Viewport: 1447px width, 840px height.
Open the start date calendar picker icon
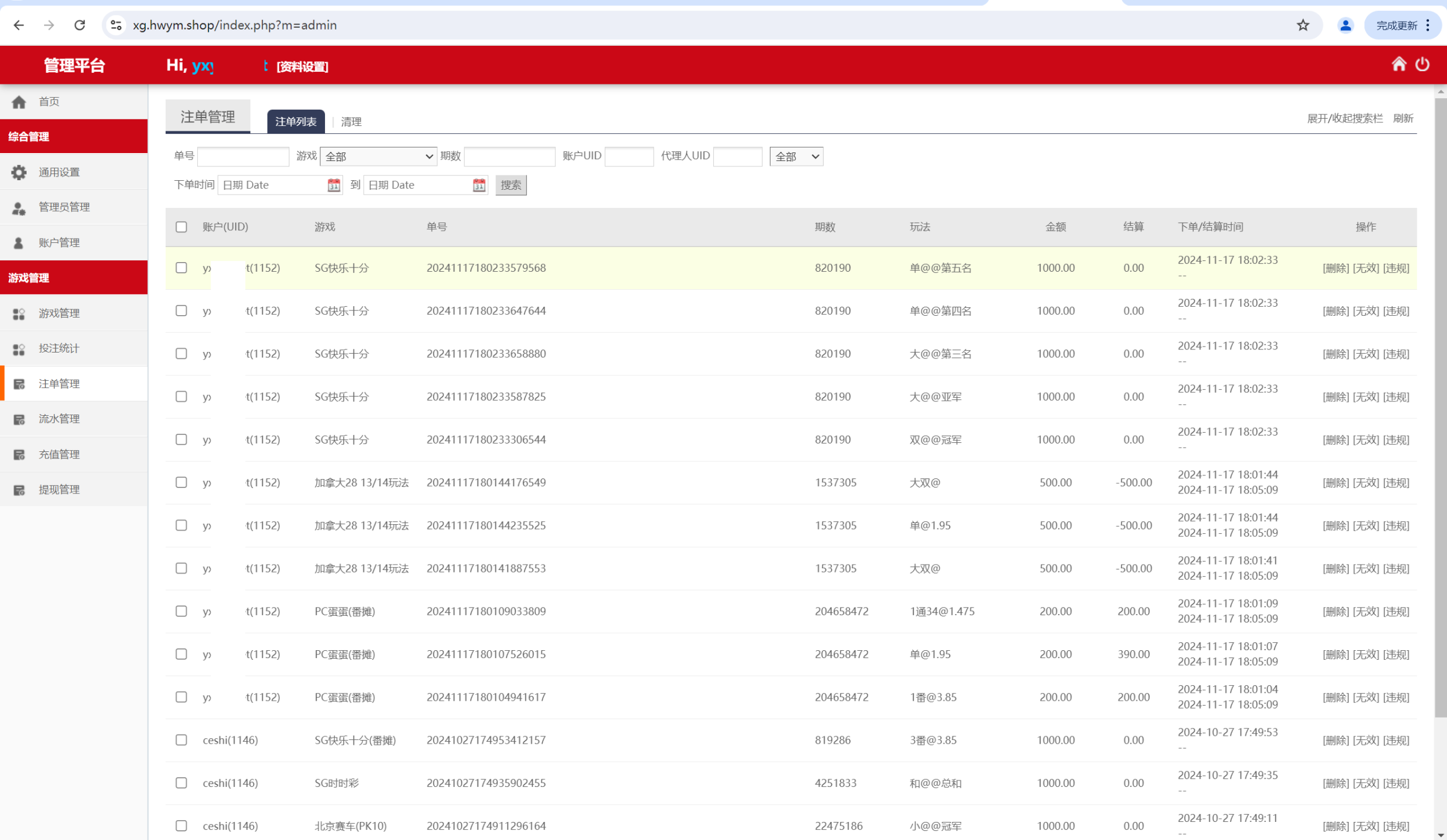333,185
